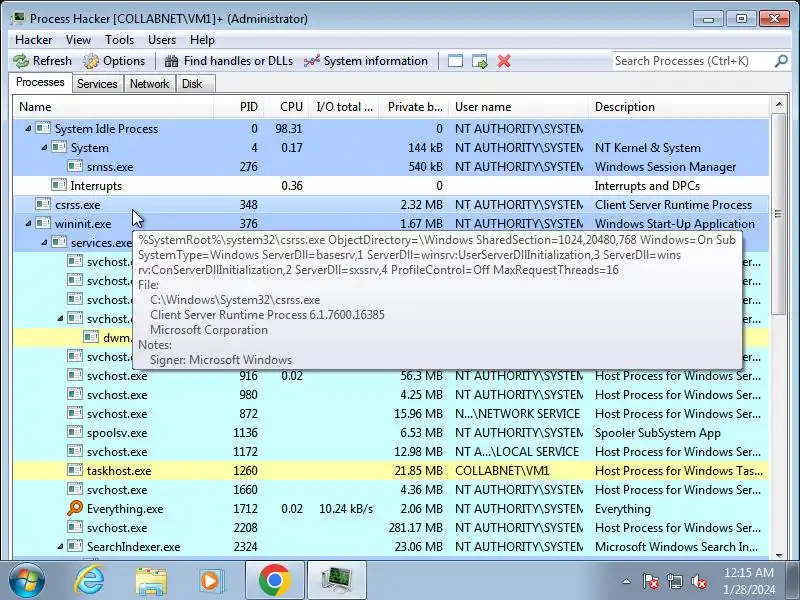Image resolution: width=800 pixels, height=600 pixels.
Task: Collapse the SearchIndexer.exe node
Action: pos(60,546)
